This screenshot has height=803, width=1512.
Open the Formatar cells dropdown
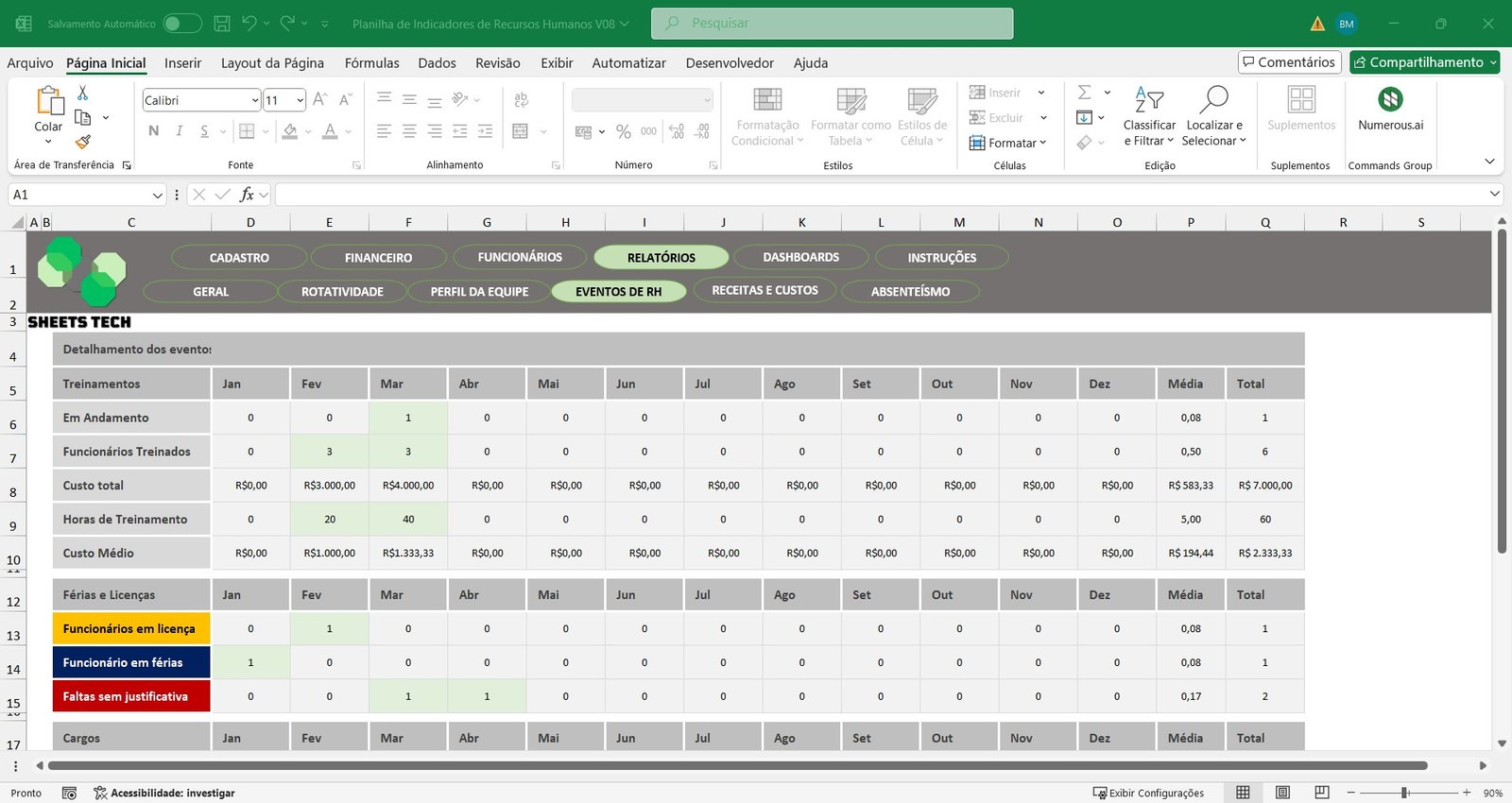click(1007, 143)
